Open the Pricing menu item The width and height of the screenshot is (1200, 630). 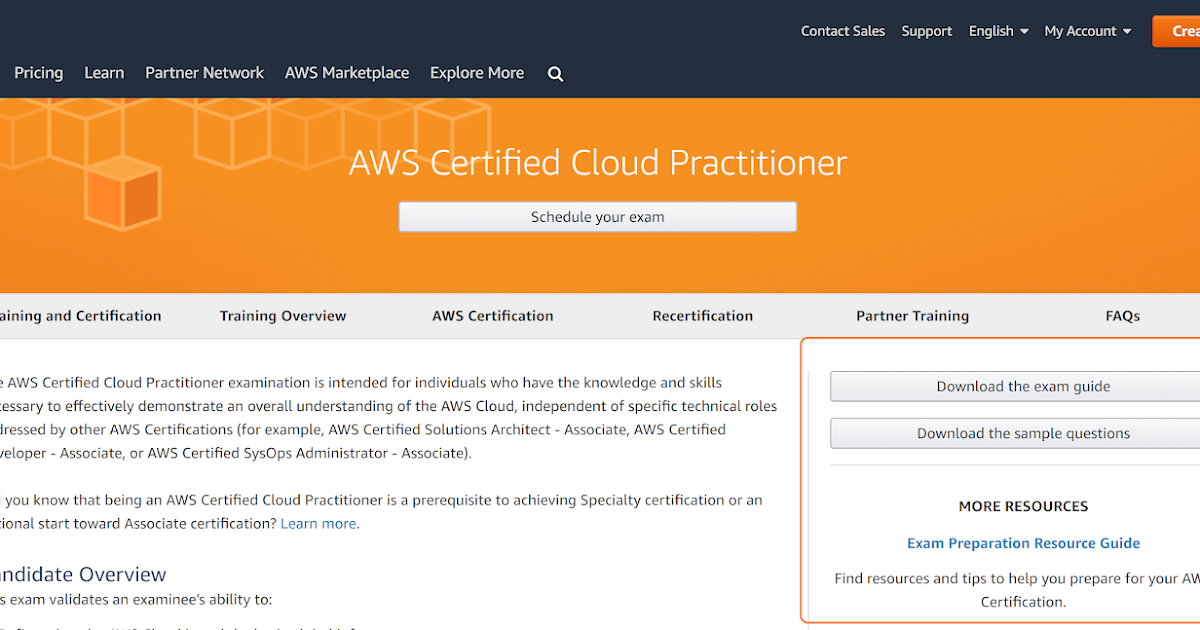point(39,73)
